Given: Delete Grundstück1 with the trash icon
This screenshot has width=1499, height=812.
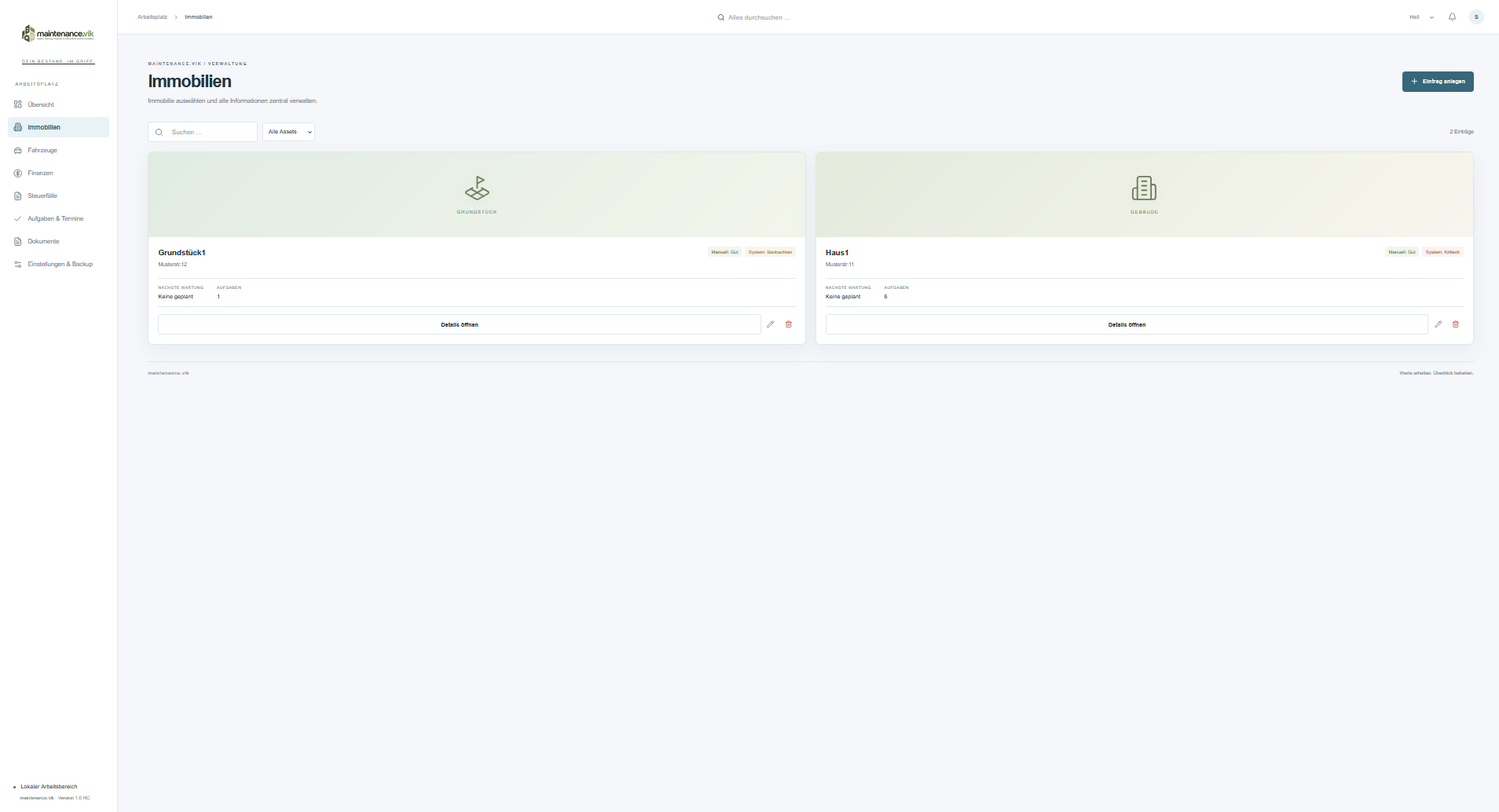Looking at the screenshot, I should [789, 324].
